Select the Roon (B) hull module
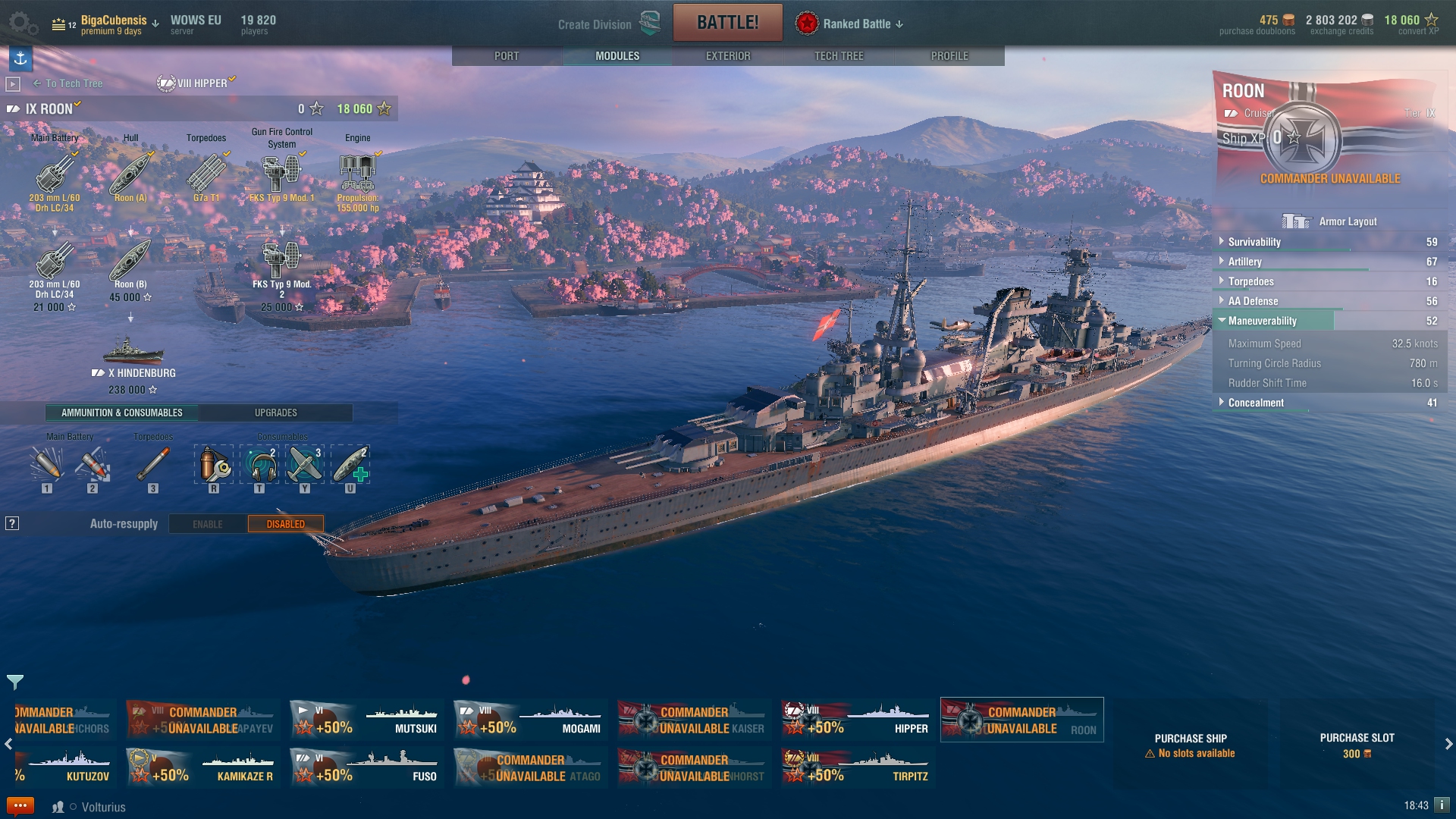The image size is (1456, 819). click(x=130, y=263)
